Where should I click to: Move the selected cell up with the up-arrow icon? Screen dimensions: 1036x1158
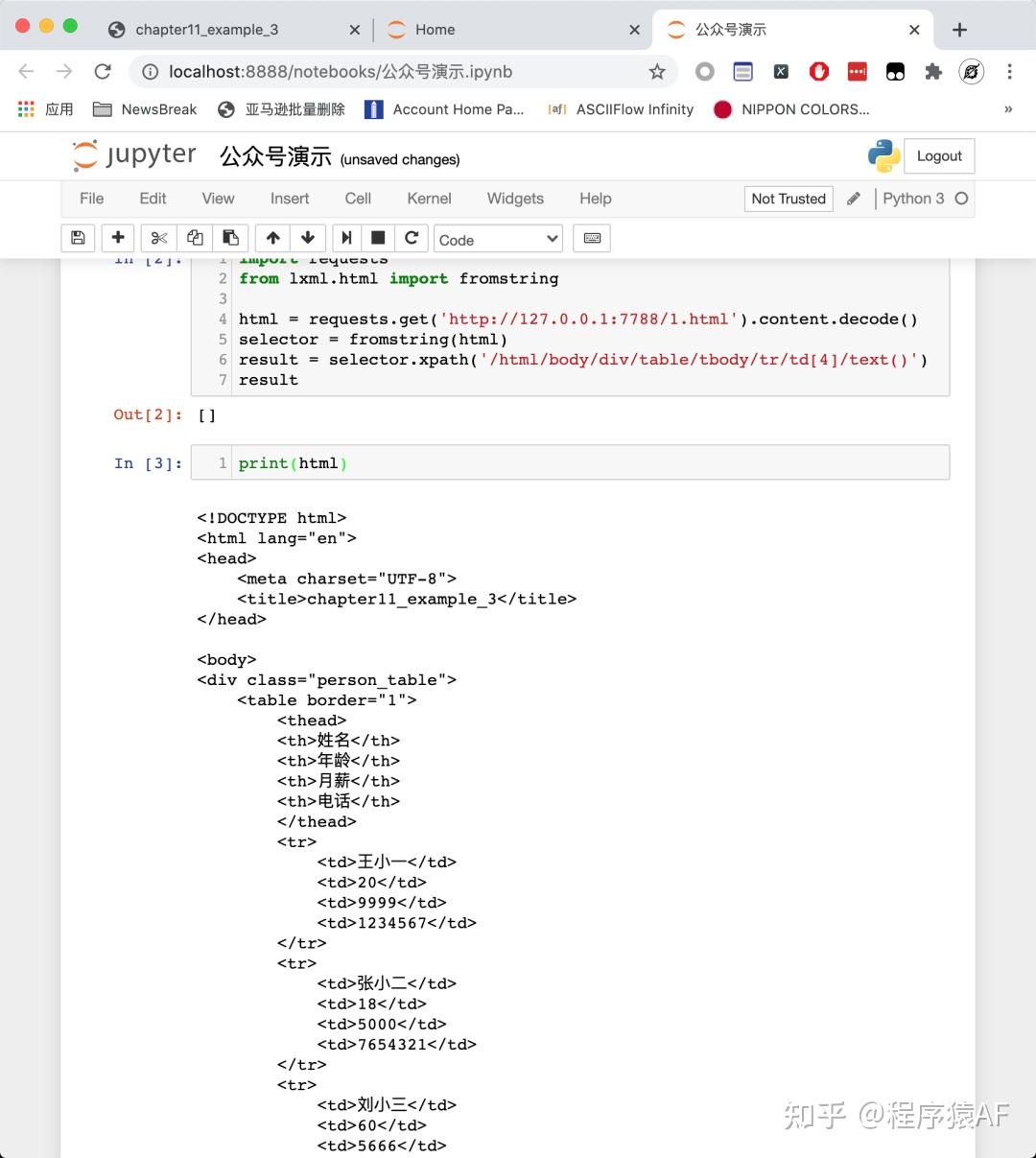[272, 238]
